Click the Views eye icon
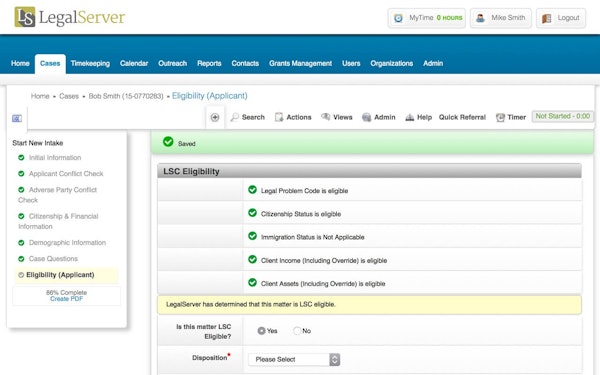The image size is (600, 375). 326,117
